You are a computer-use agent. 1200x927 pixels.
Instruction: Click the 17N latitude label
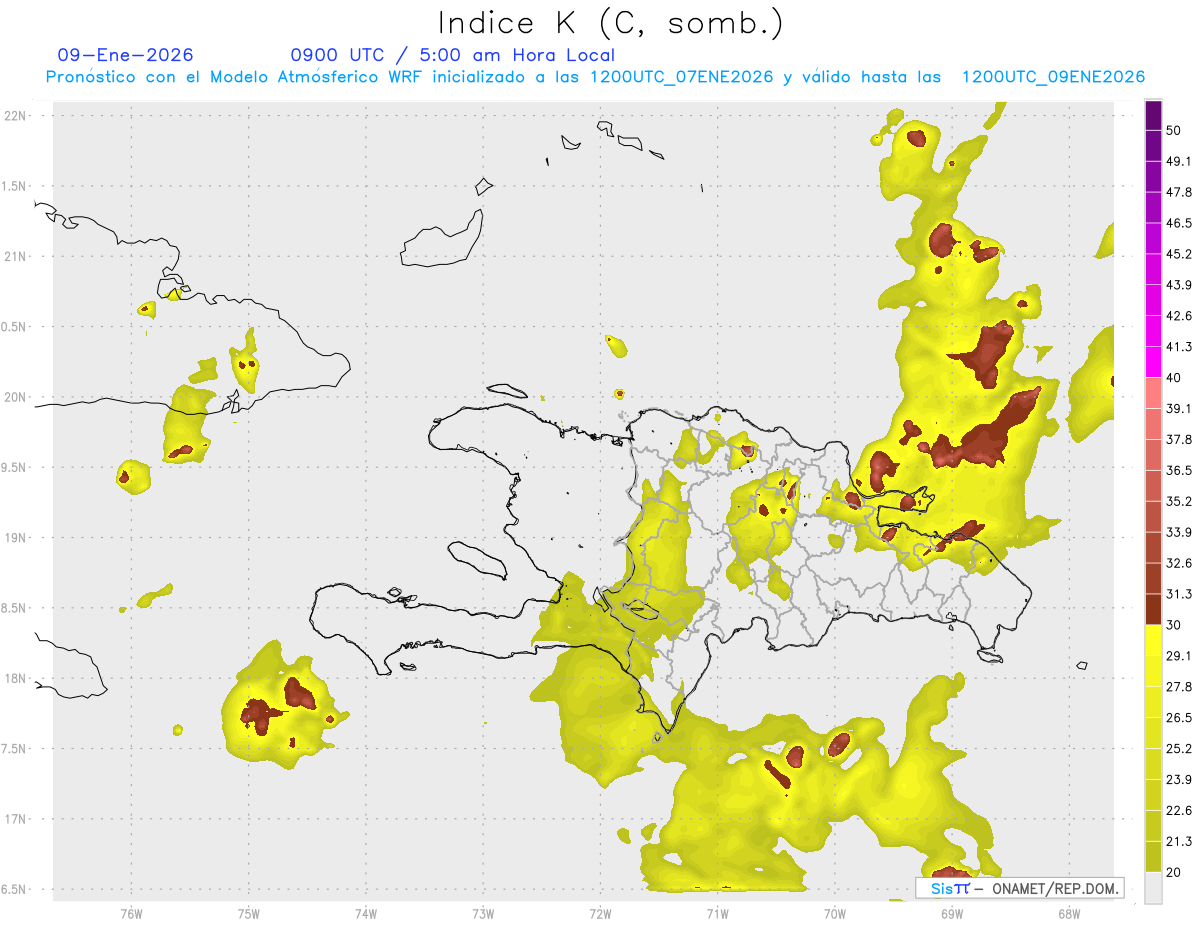(15, 819)
